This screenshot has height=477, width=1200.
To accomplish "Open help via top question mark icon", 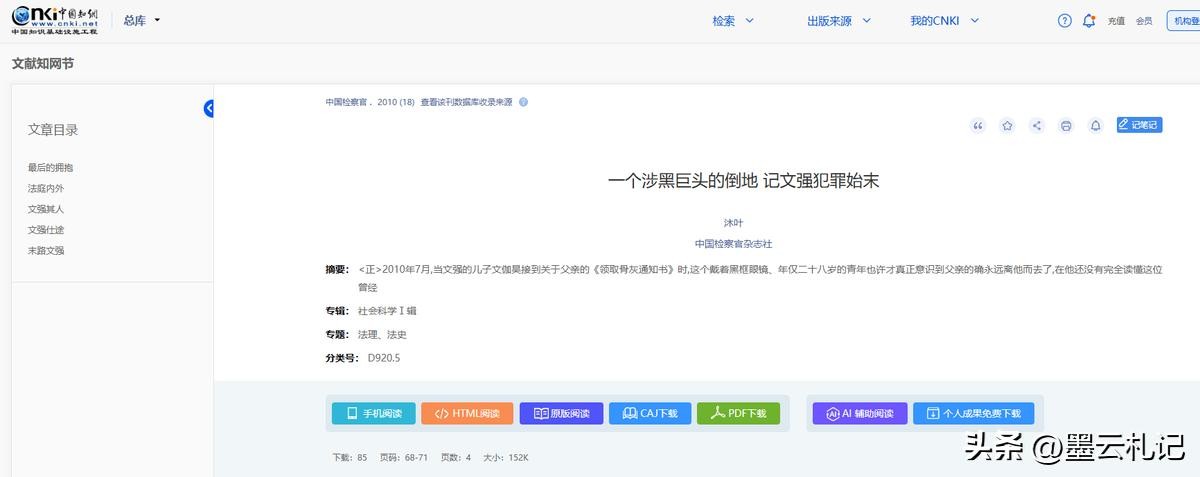I will [x=1065, y=20].
